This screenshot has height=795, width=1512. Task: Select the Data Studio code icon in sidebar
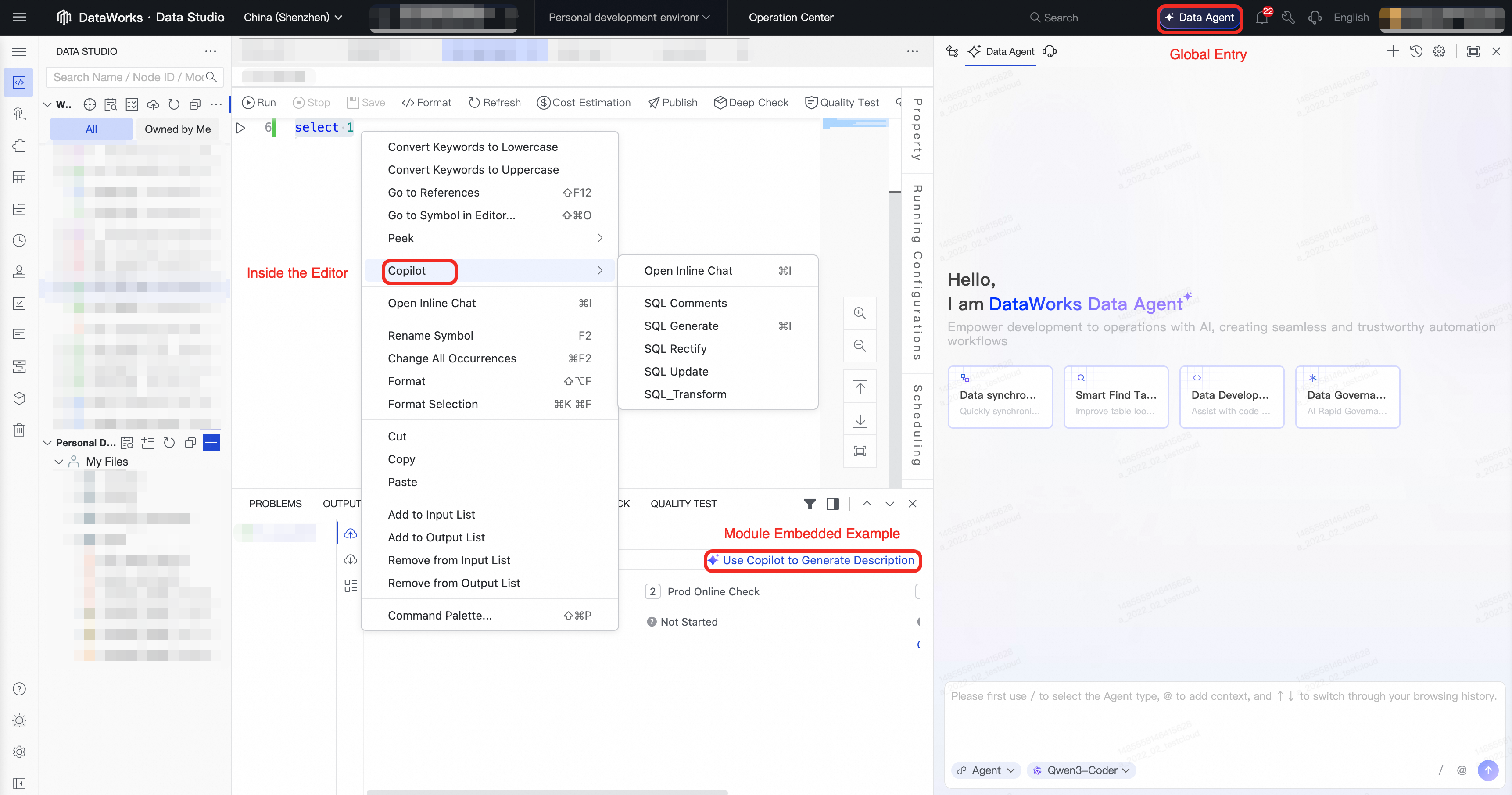click(19, 82)
